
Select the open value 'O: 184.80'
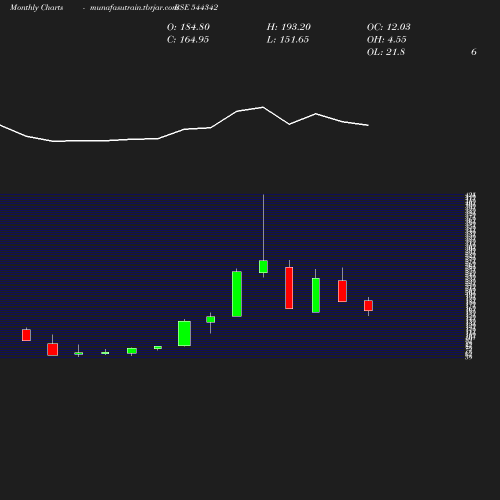[x=188, y=27]
